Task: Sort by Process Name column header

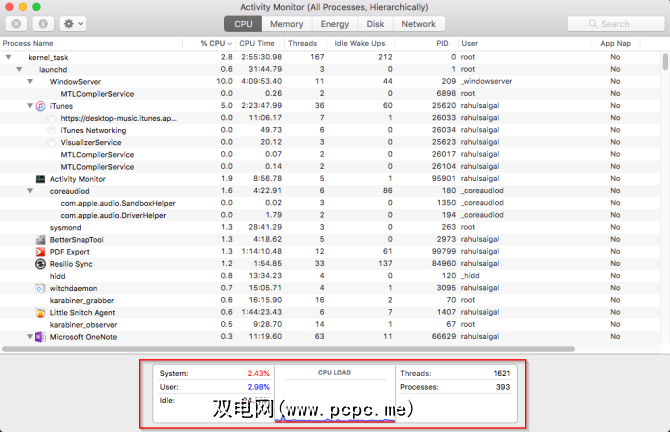Action: (x=91, y=44)
